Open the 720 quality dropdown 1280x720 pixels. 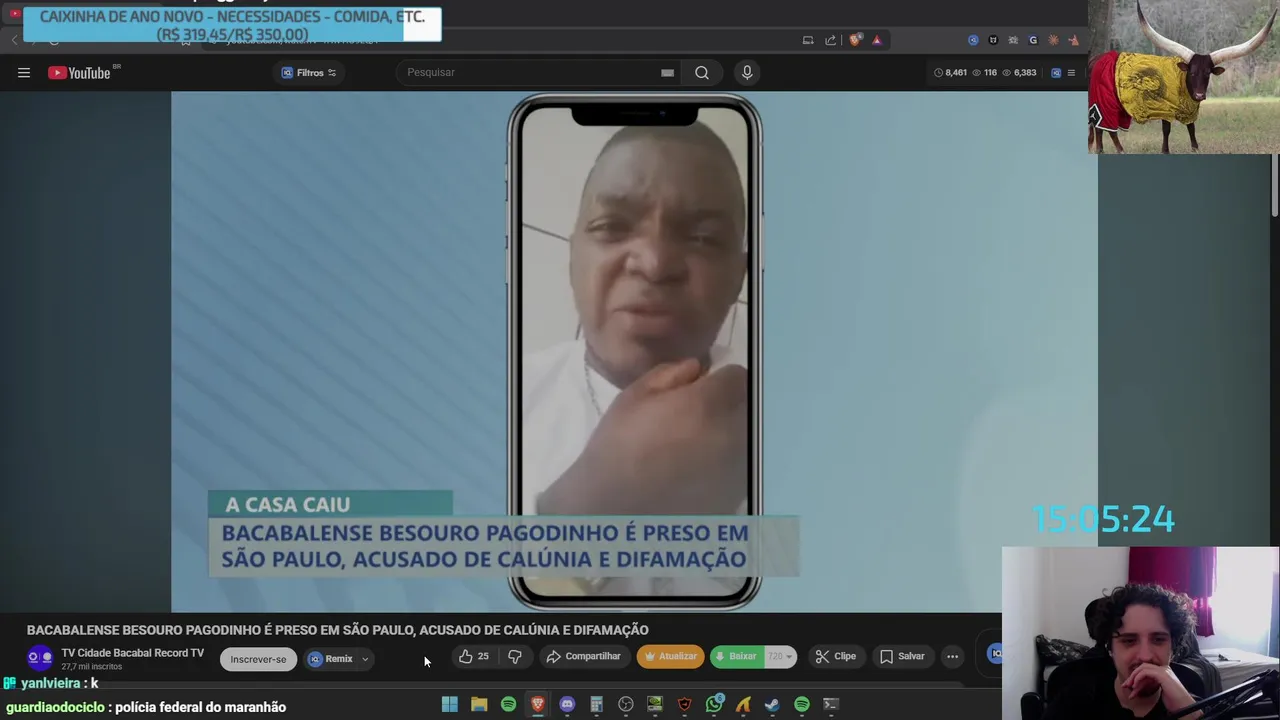(x=780, y=656)
